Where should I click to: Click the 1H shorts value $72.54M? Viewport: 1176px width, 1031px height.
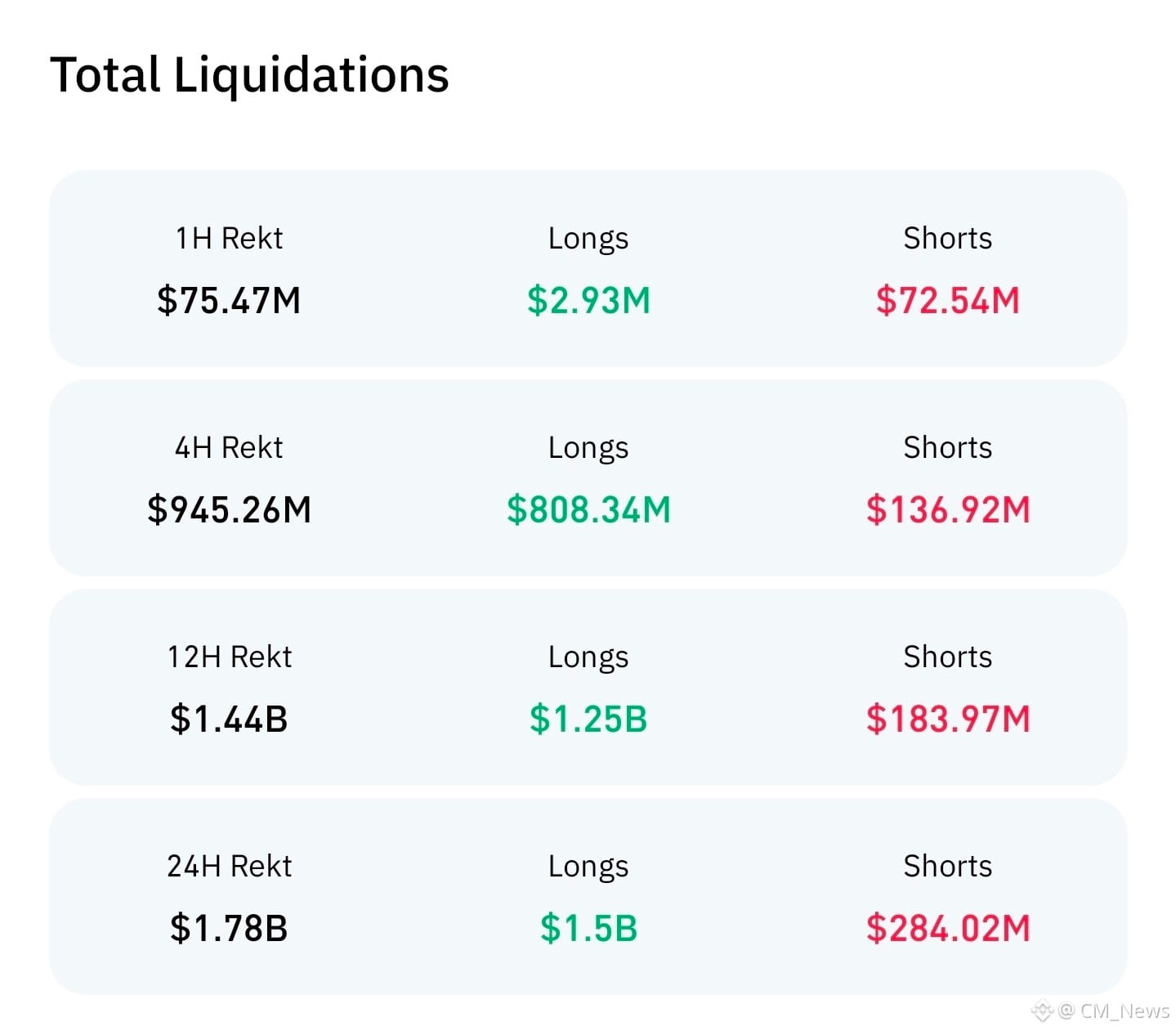[x=948, y=300]
